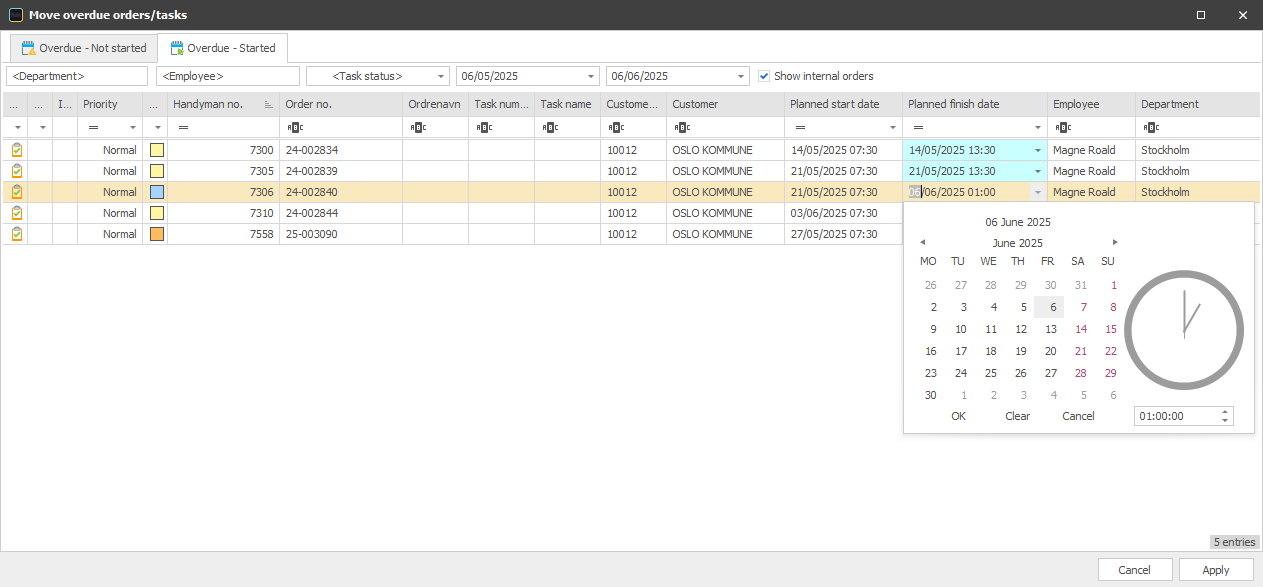Click the Employee filter input field
This screenshot has width=1263, height=587.
point(228,76)
